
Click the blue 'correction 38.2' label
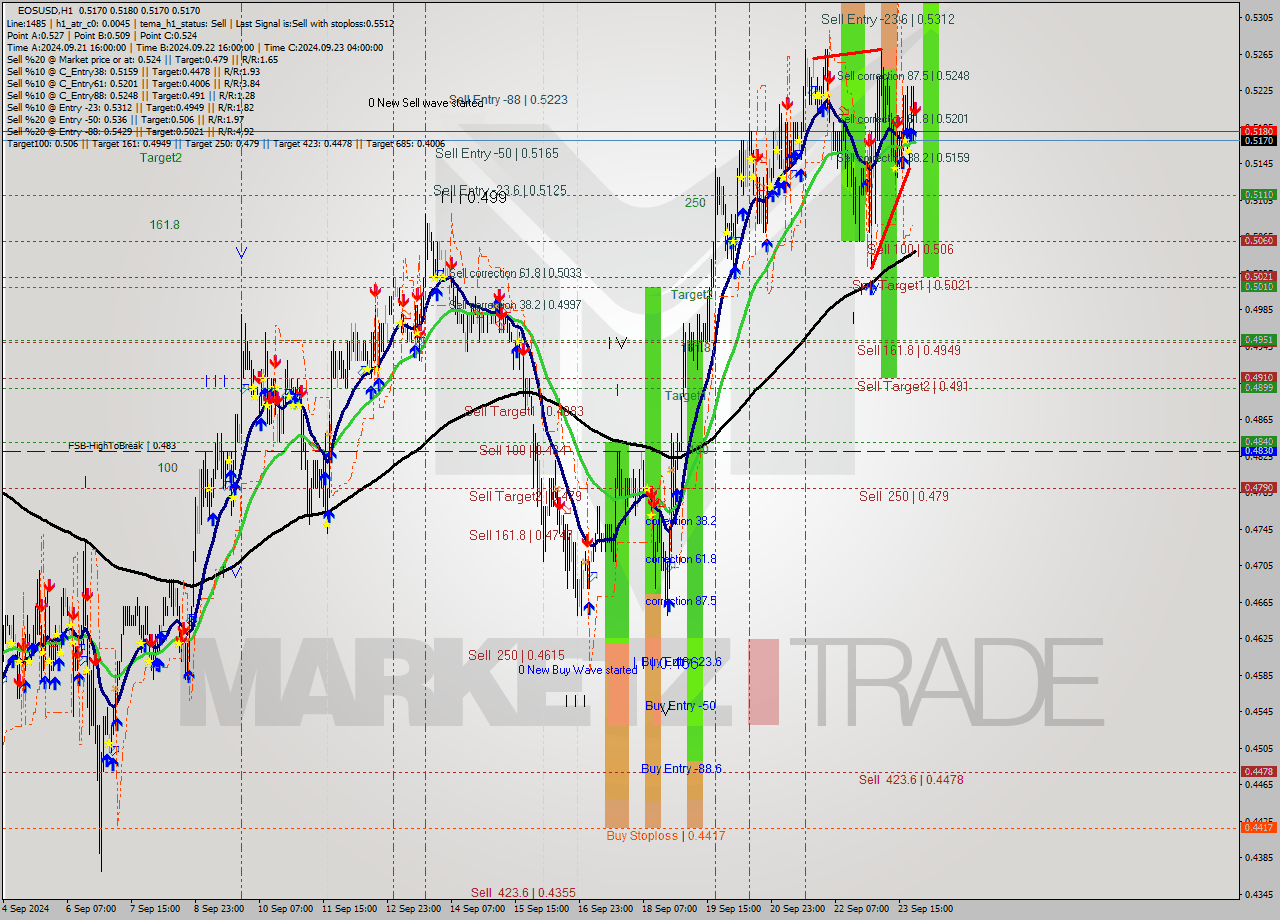point(681,521)
